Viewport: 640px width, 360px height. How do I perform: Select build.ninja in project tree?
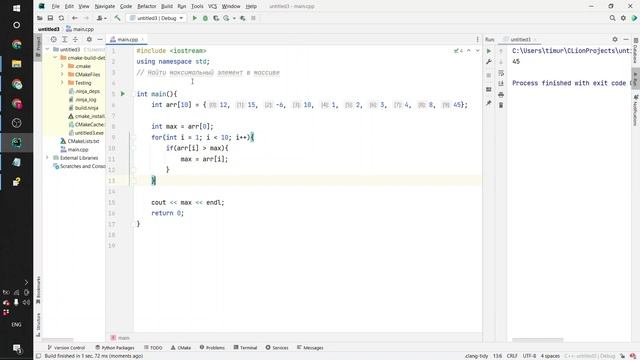point(83,108)
